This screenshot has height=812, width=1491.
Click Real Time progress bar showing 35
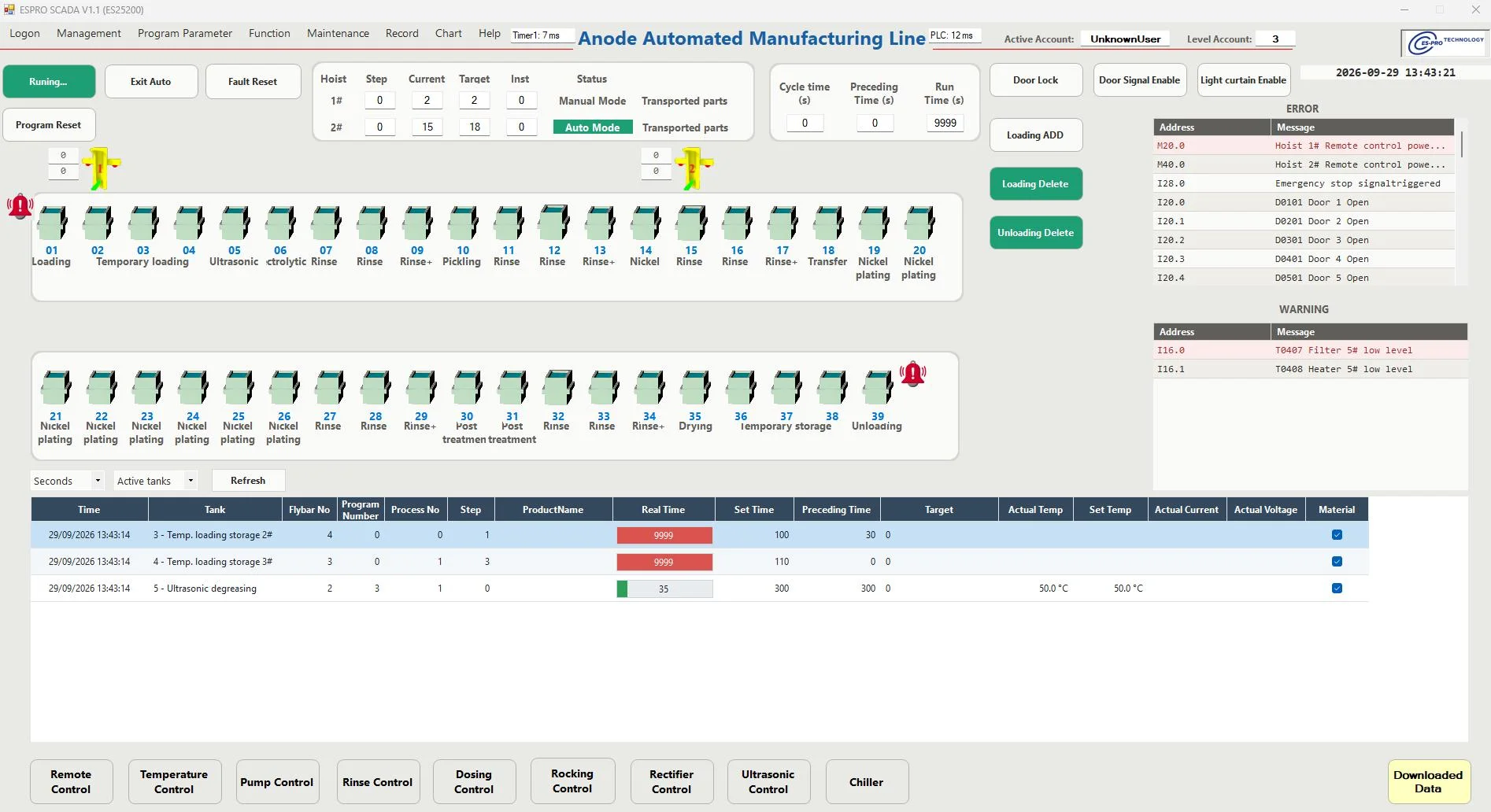(664, 589)
